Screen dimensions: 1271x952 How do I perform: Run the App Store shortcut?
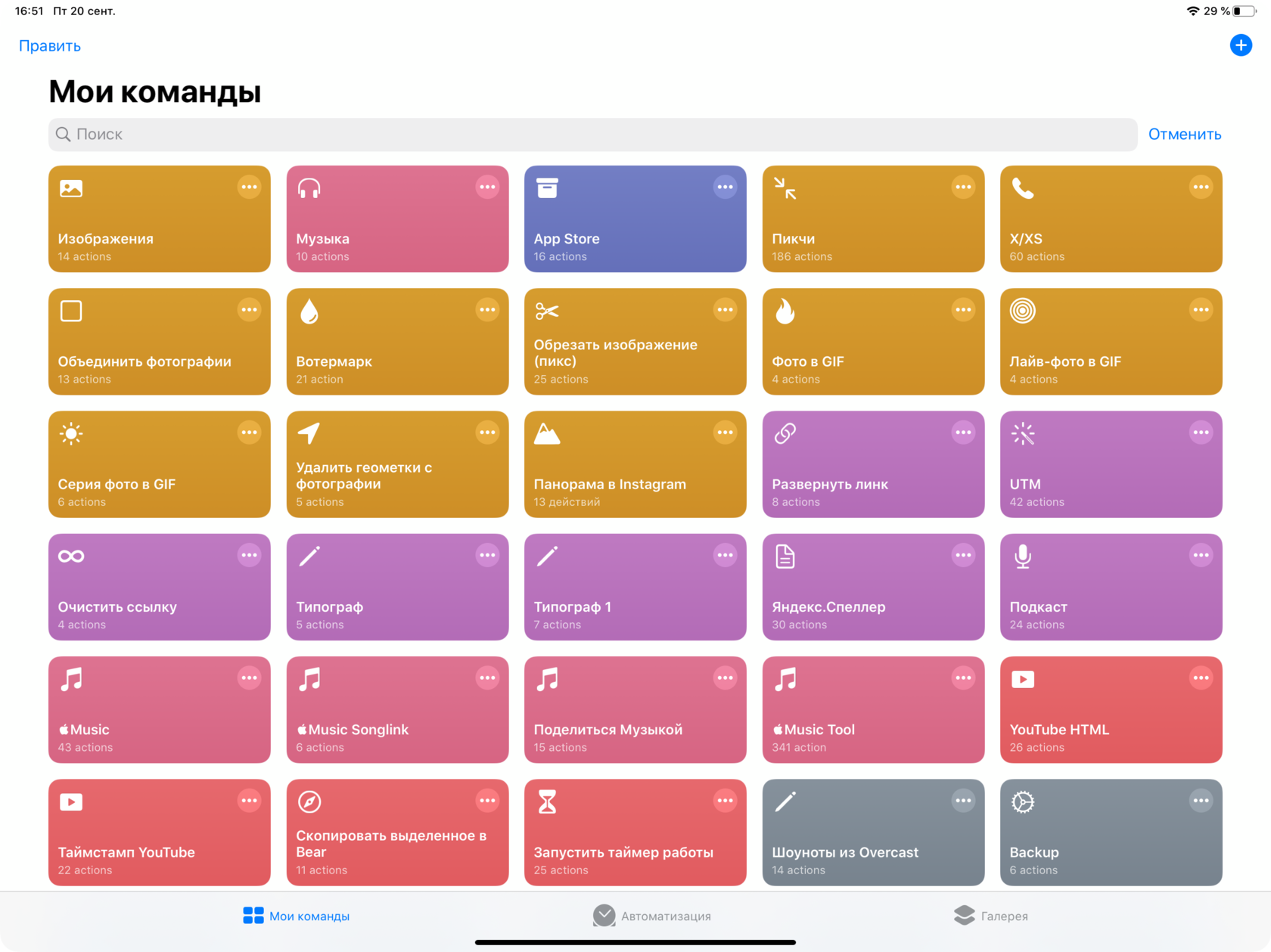[x=635, y=219]
